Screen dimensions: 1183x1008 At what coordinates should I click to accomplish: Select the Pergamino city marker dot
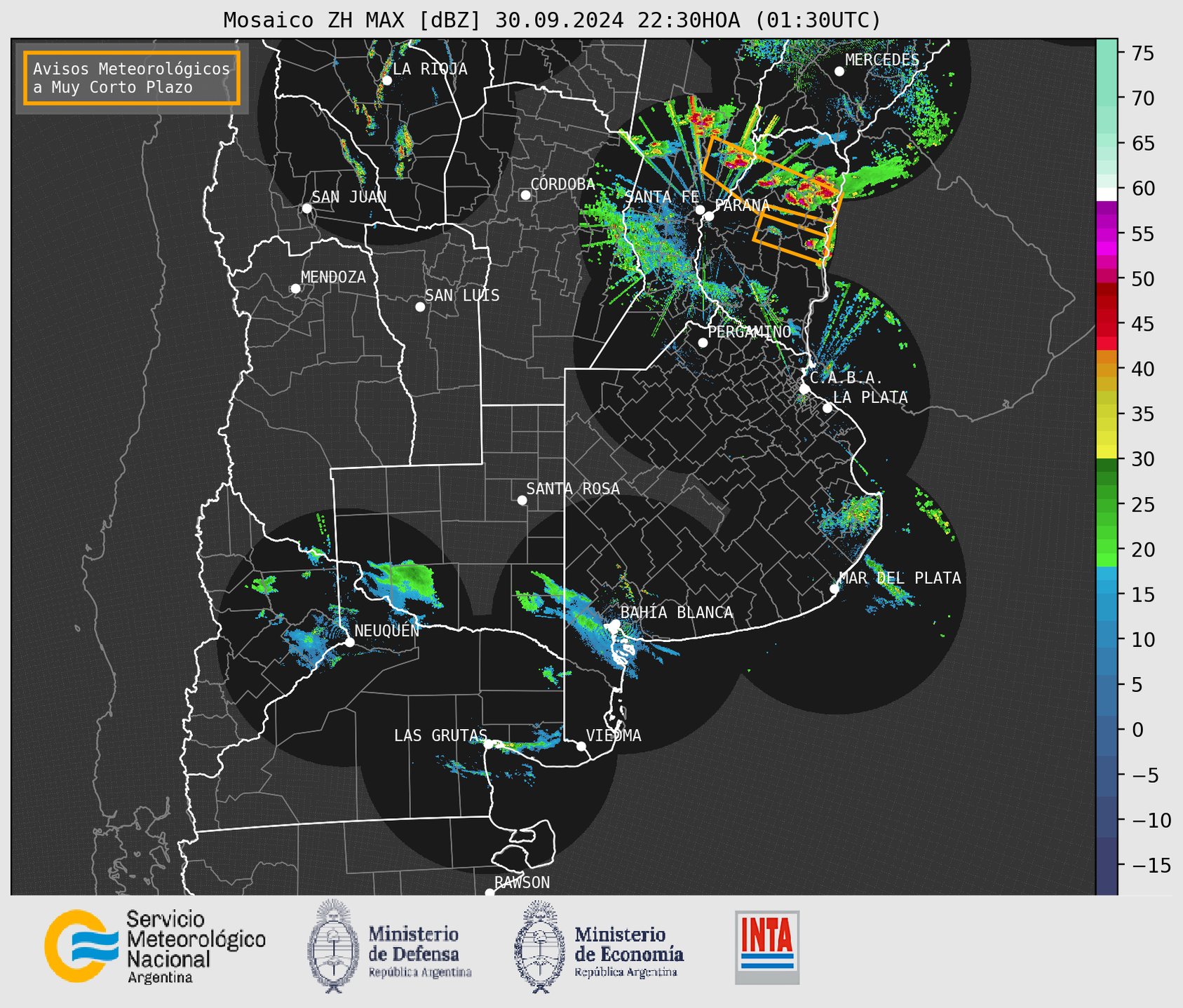[703, 343]
